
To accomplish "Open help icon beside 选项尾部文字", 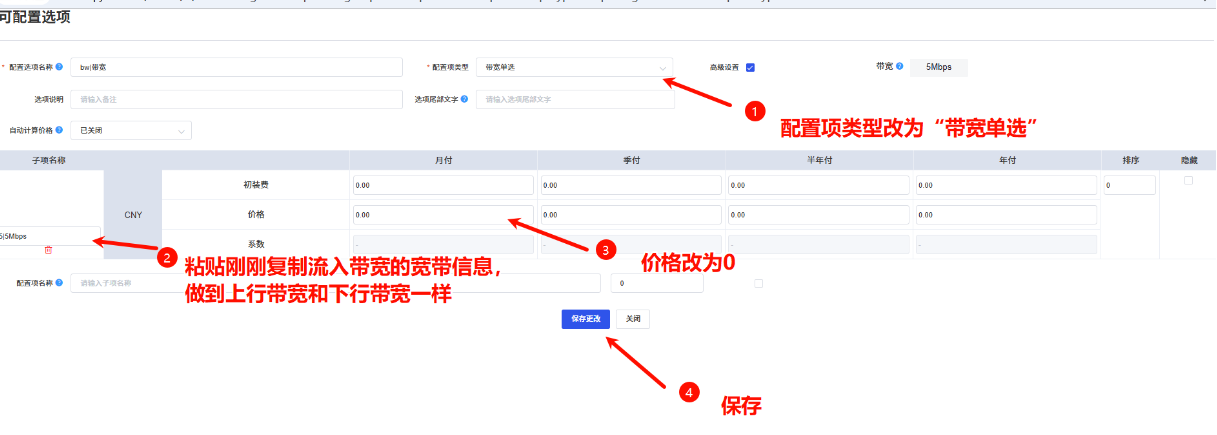I will click(x=465, y=99).
